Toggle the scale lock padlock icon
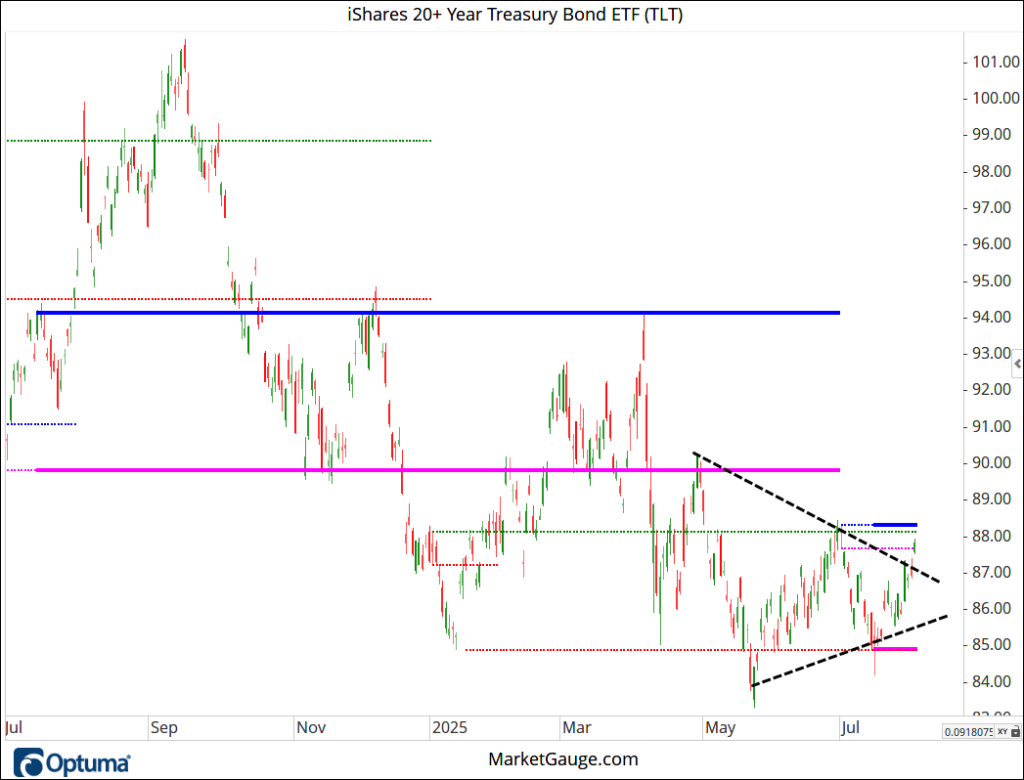Screen dimensions: 1024x780 coord(1014,732)
